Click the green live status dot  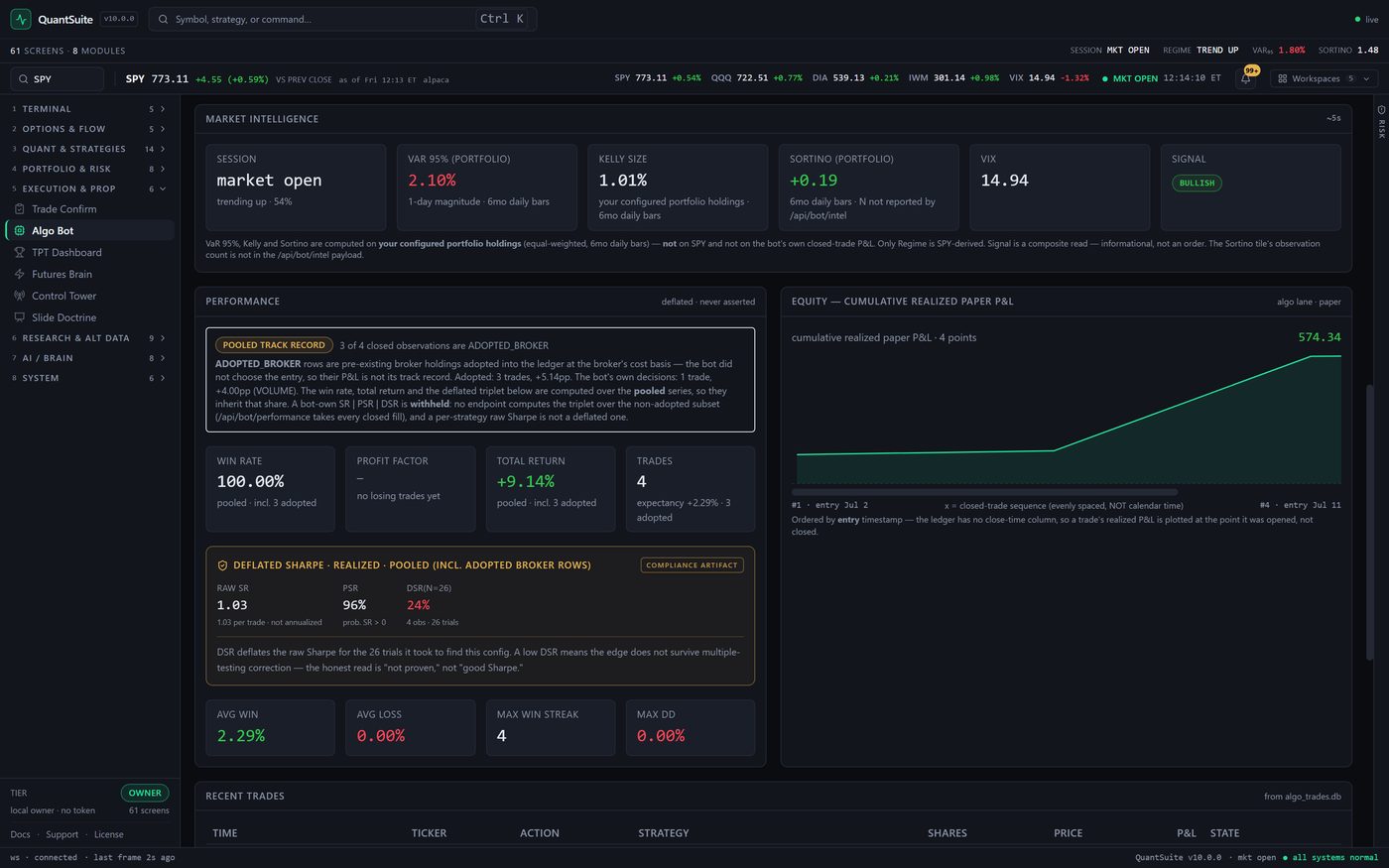tap(1358, 20)
